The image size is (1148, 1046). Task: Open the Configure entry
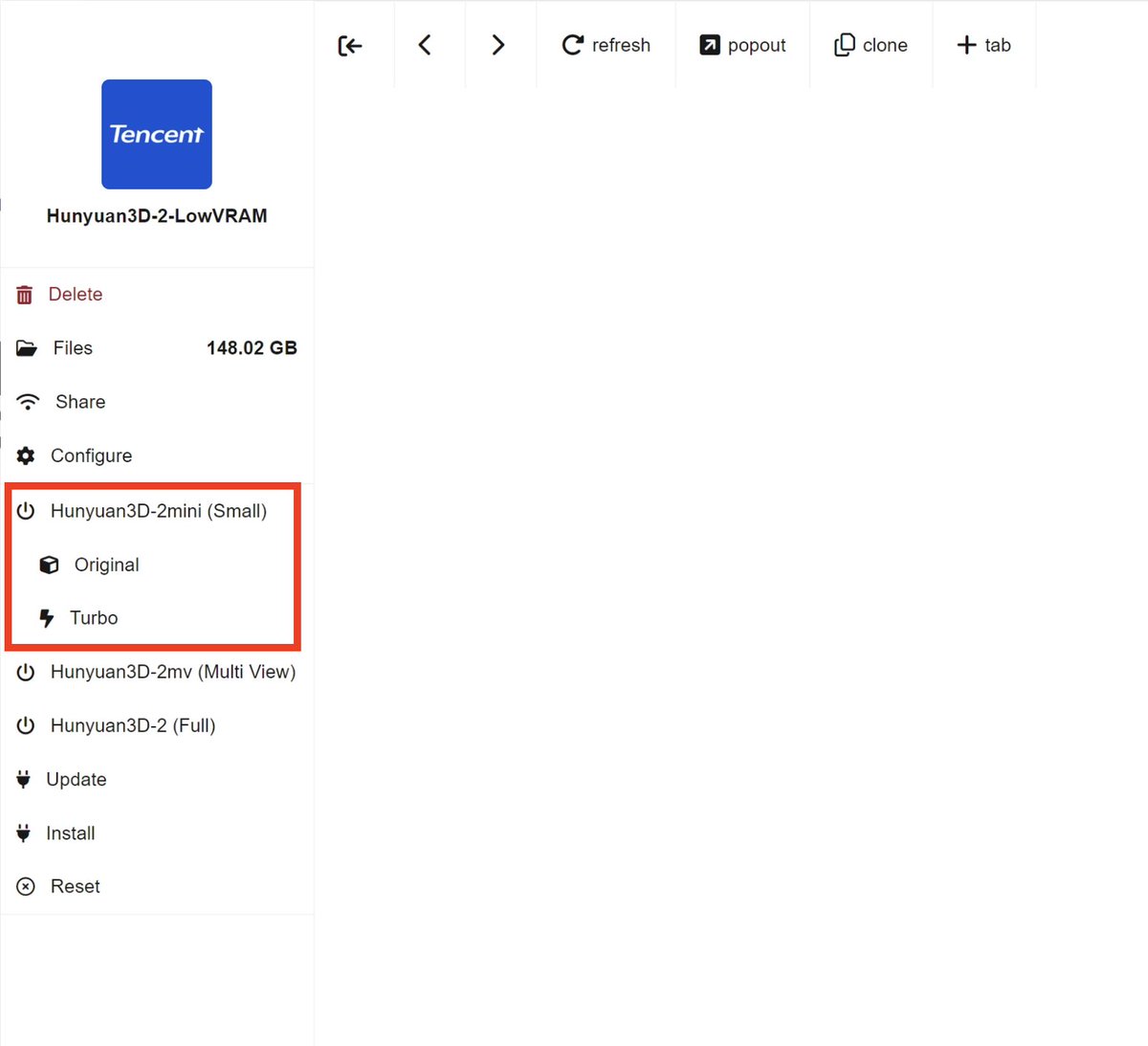[157, 456]
